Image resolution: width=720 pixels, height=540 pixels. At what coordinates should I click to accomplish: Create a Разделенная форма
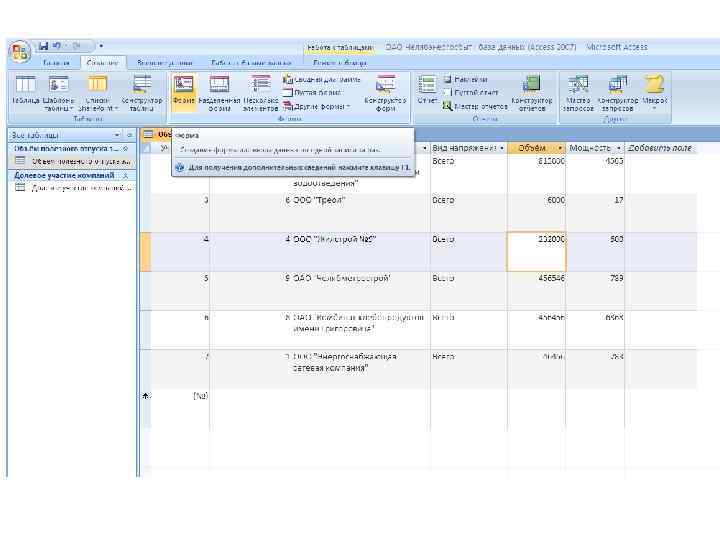pos(219,93)
